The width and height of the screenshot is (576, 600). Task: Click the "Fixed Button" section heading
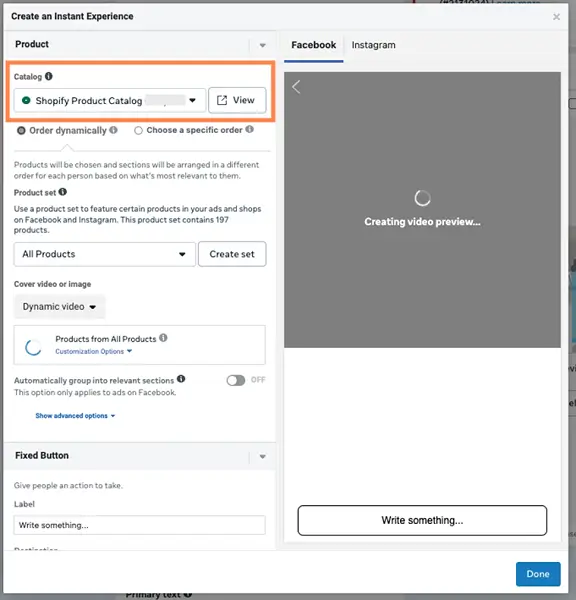(x=42, y=455)
